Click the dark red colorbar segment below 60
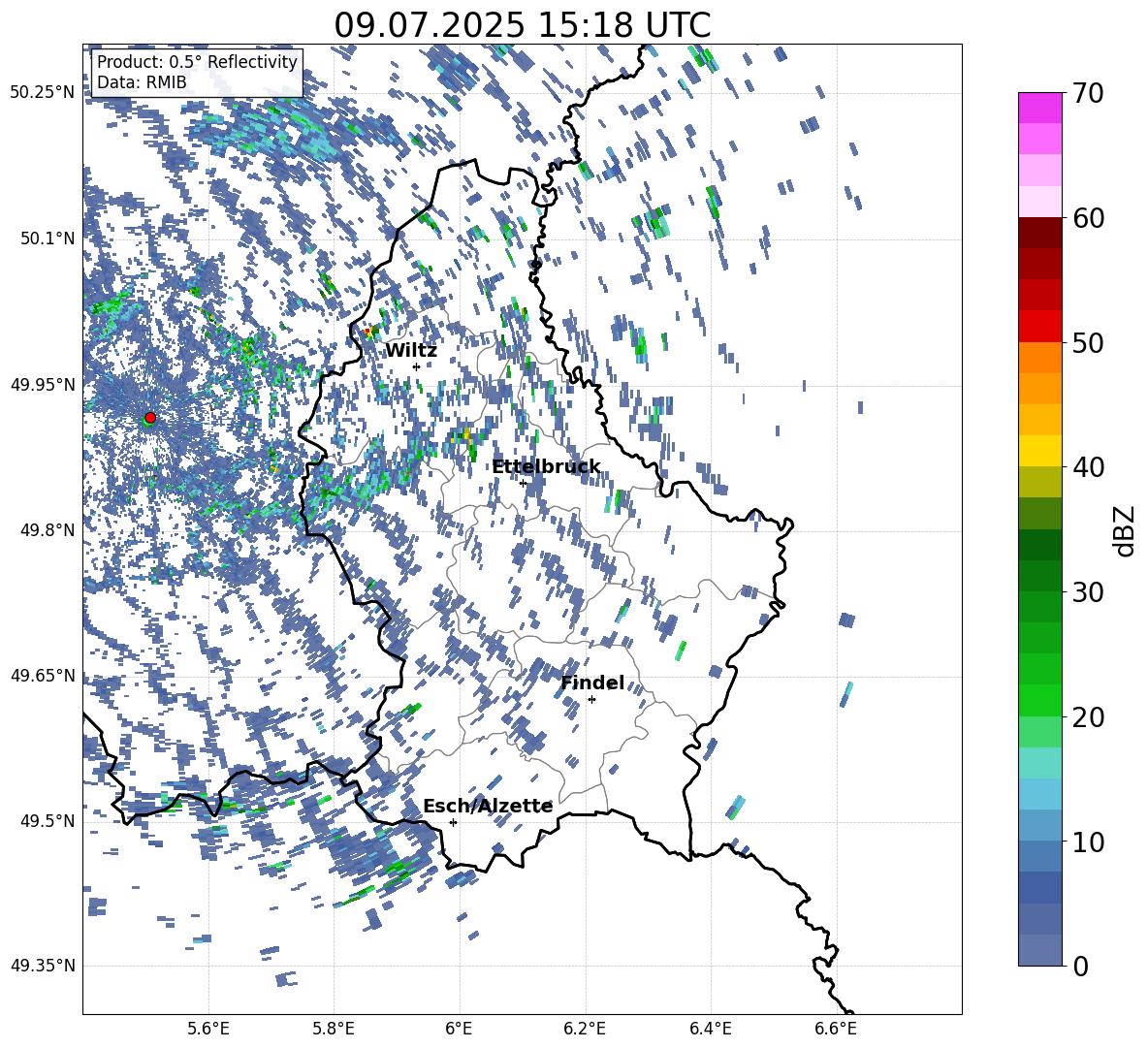The height and width of the screenshot is (1048, 1148). click(x=1039, y=233)
